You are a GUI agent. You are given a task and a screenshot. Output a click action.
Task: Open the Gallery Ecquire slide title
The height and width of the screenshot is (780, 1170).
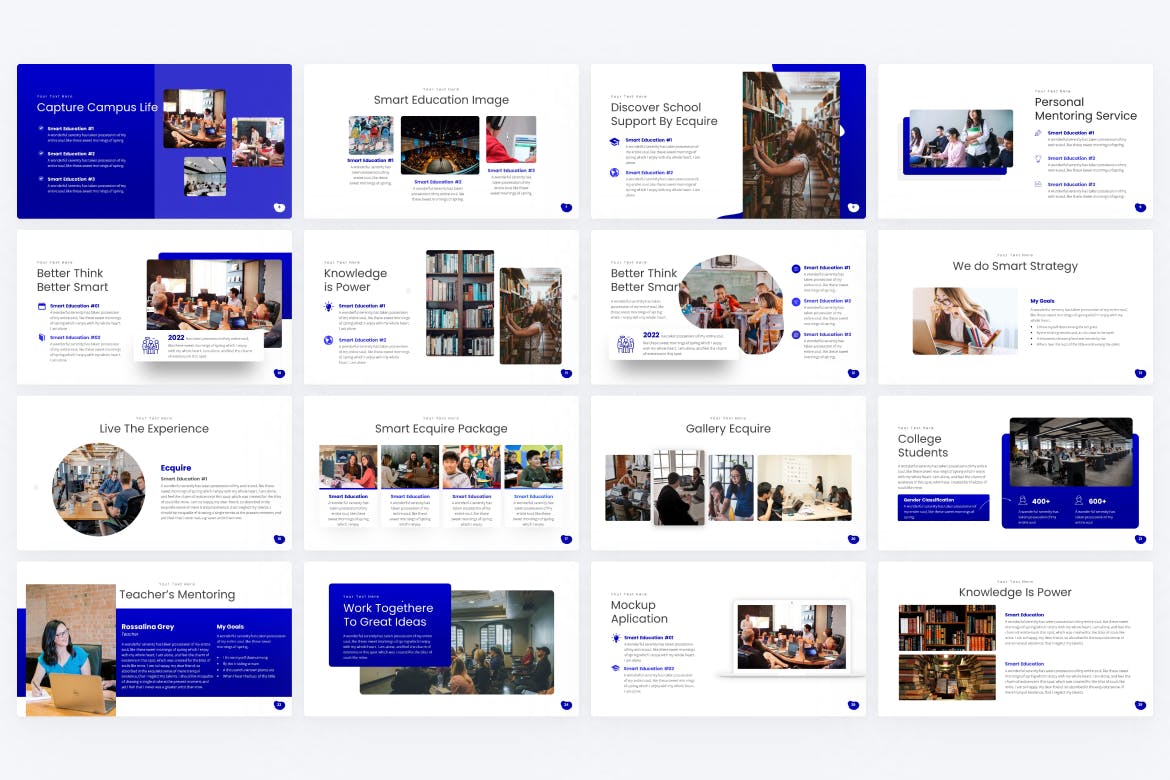[728, 429]
